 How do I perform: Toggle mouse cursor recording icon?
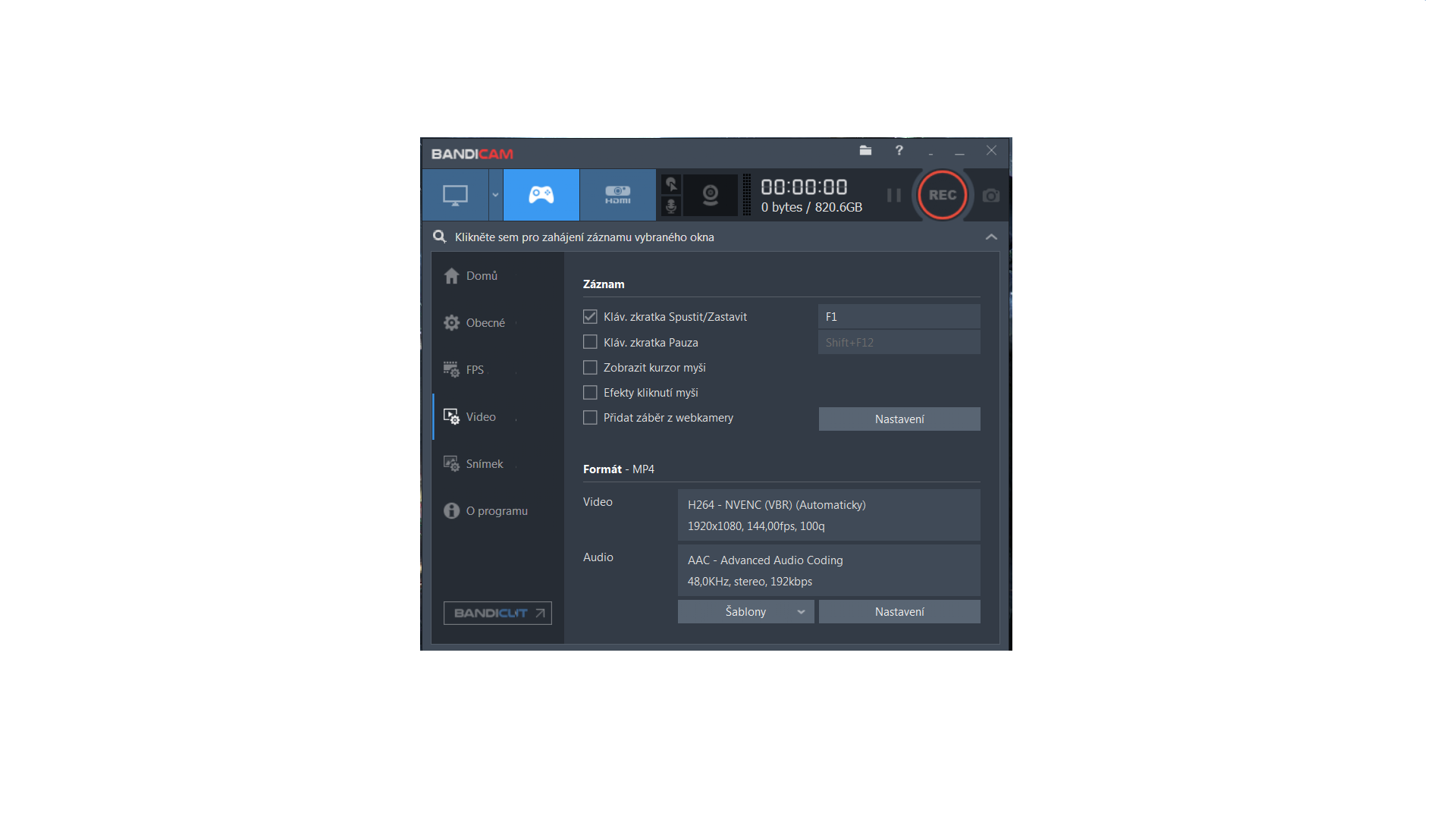pos(671,184)
